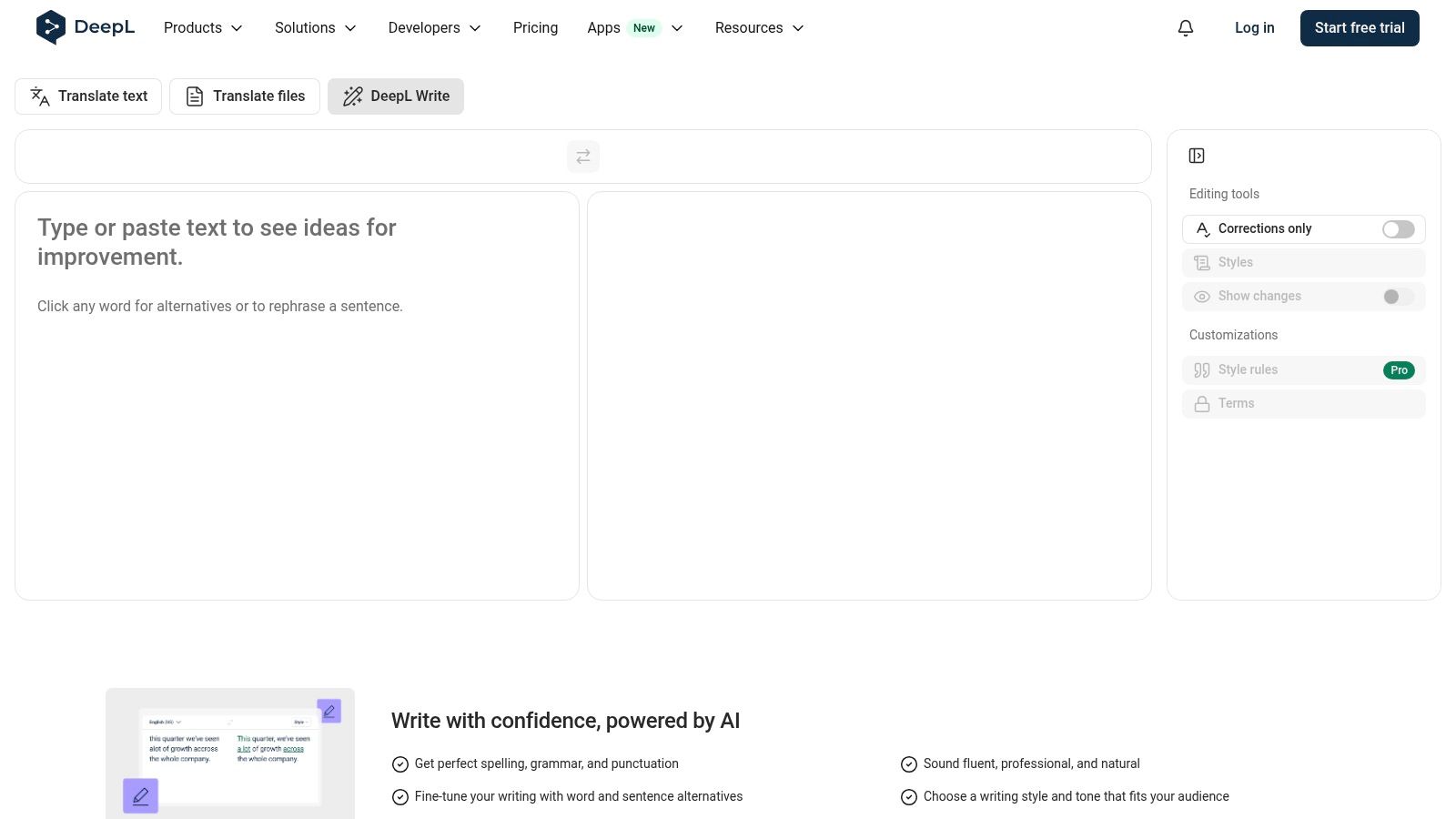Screen dimensions: 1456x819
Task: Expand the Apps menu chevron
Action: pos(677,28)
